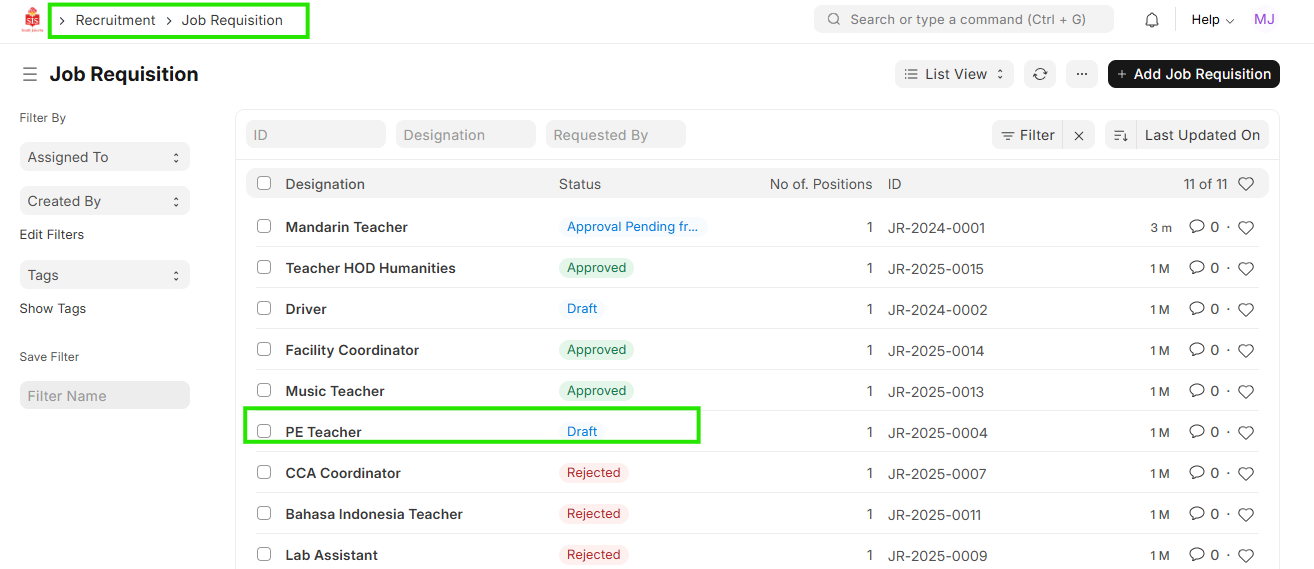Toggle sort direction icon beside Last Updated On
1314x569 pixels.
1121,136
